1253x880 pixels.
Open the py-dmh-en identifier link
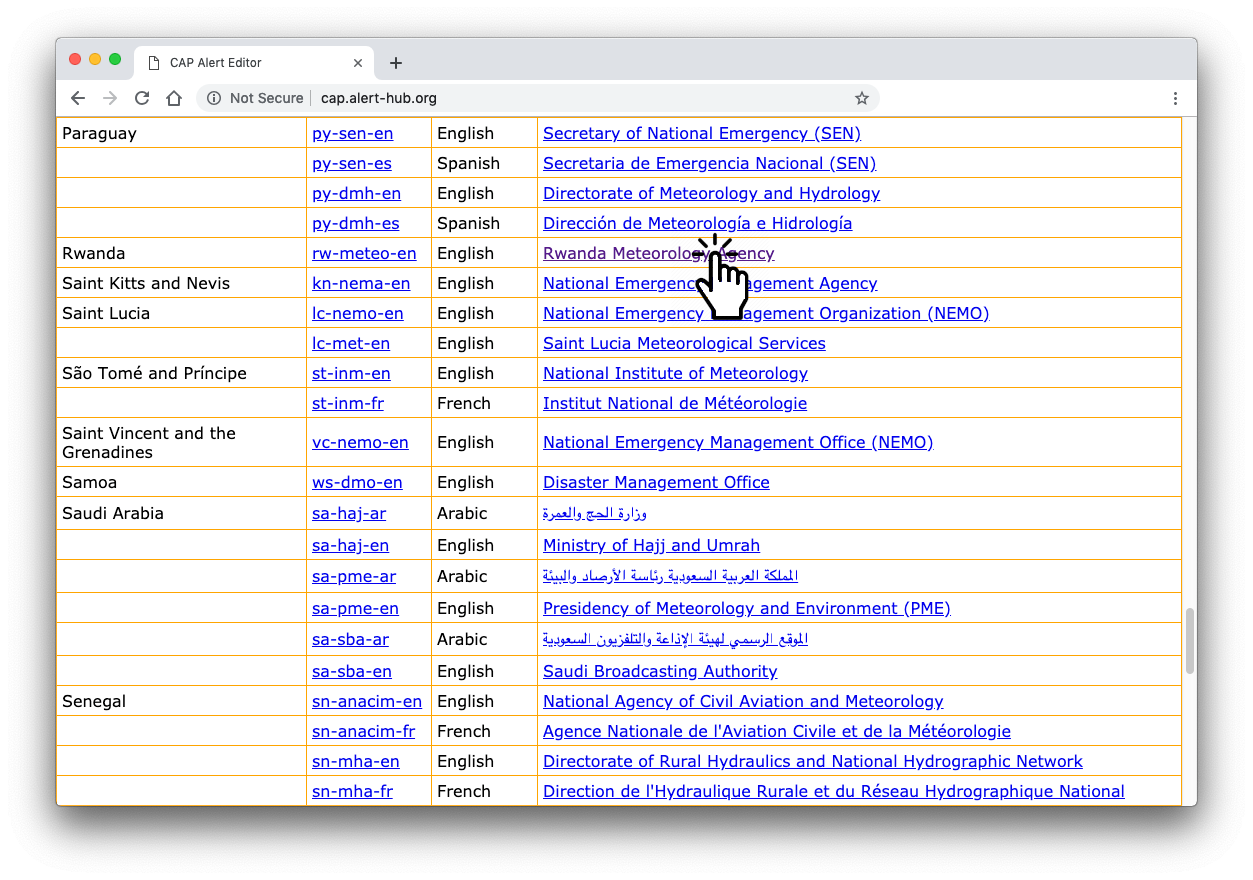(356, 193)
